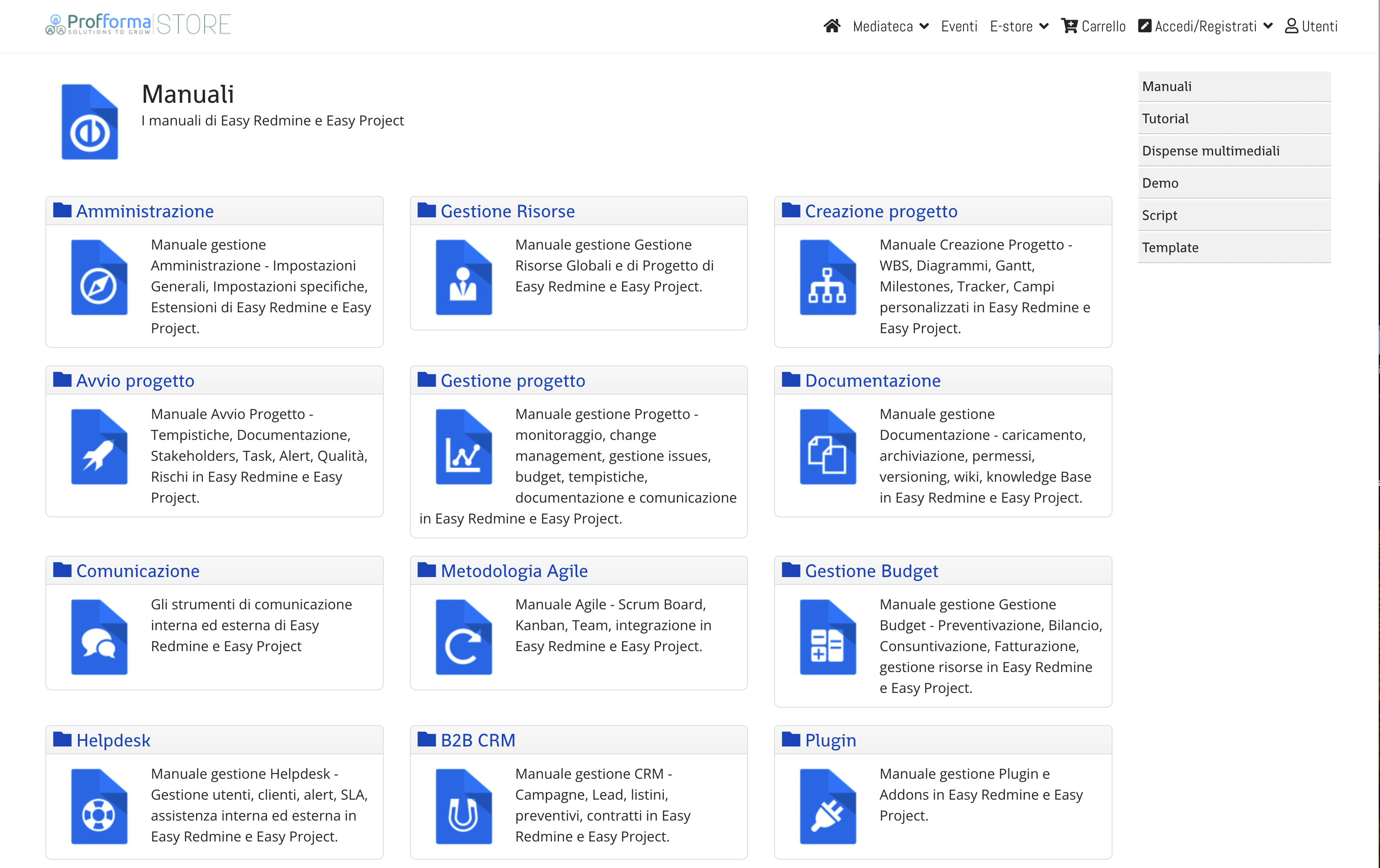Open the Amministrazione compass document icon
1380x868 pixels.
point(99,277)
